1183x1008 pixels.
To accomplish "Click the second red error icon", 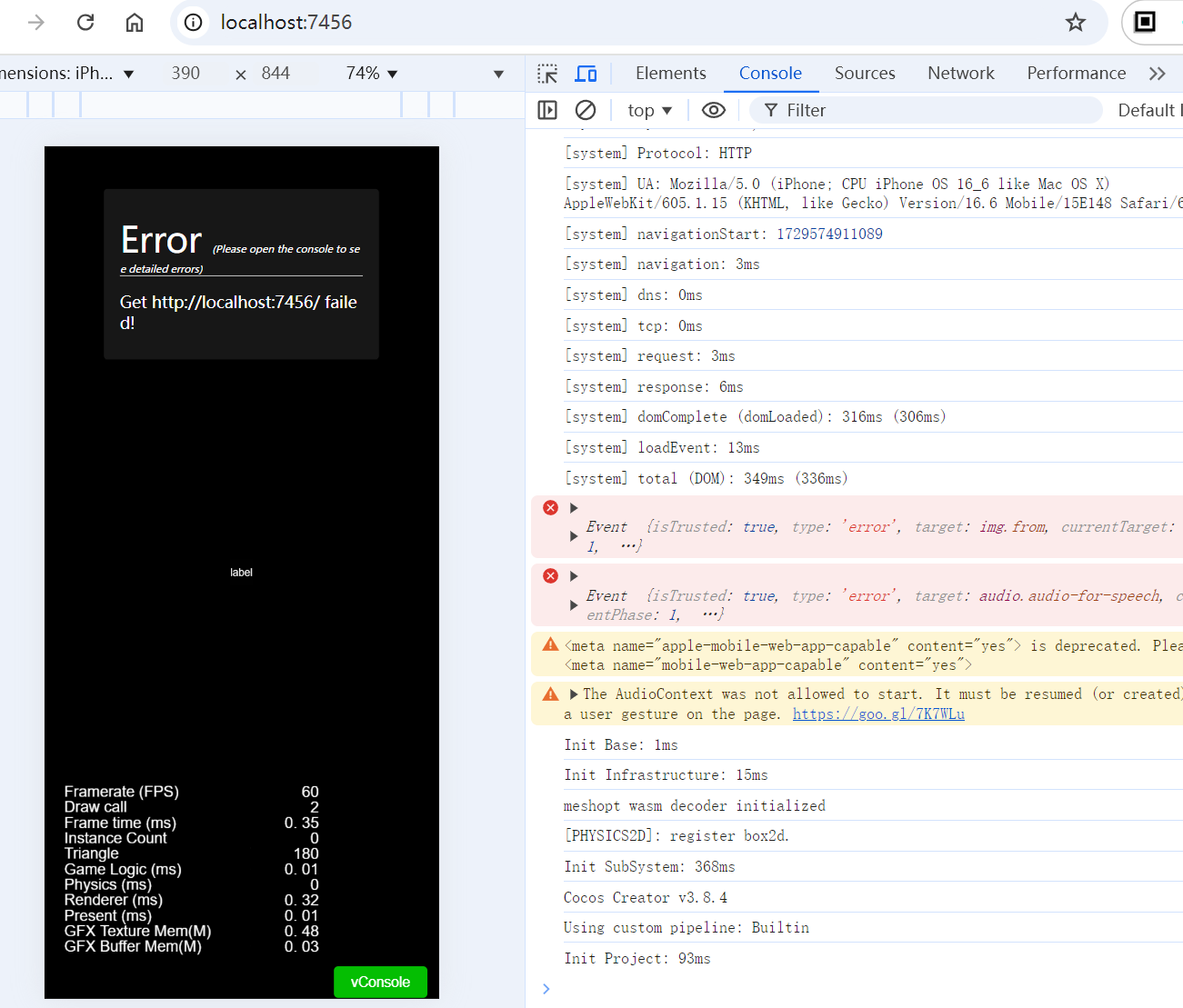I will click(x=550, y=575).
